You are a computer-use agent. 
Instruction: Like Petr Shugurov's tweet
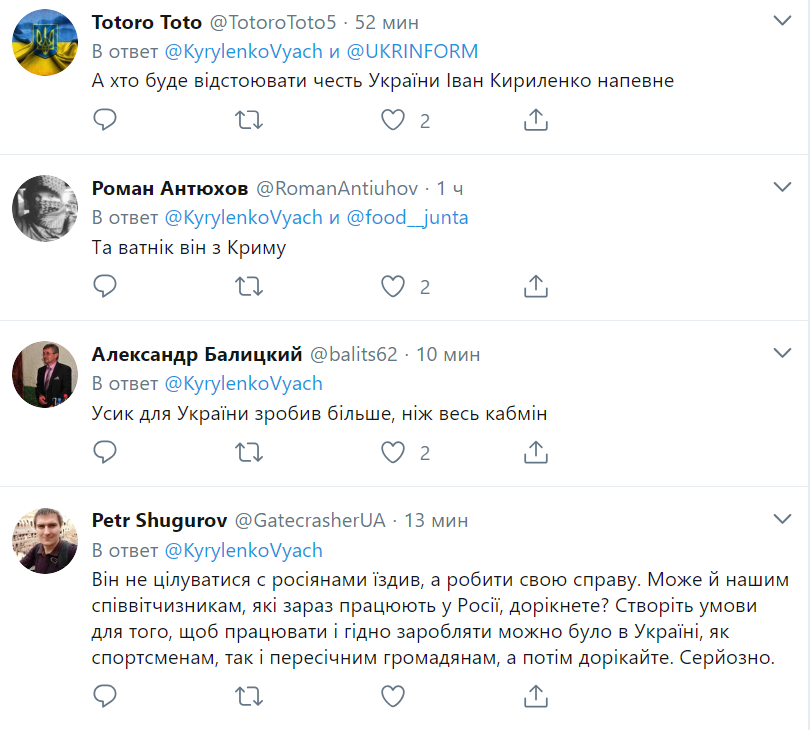tap(394, 695)
